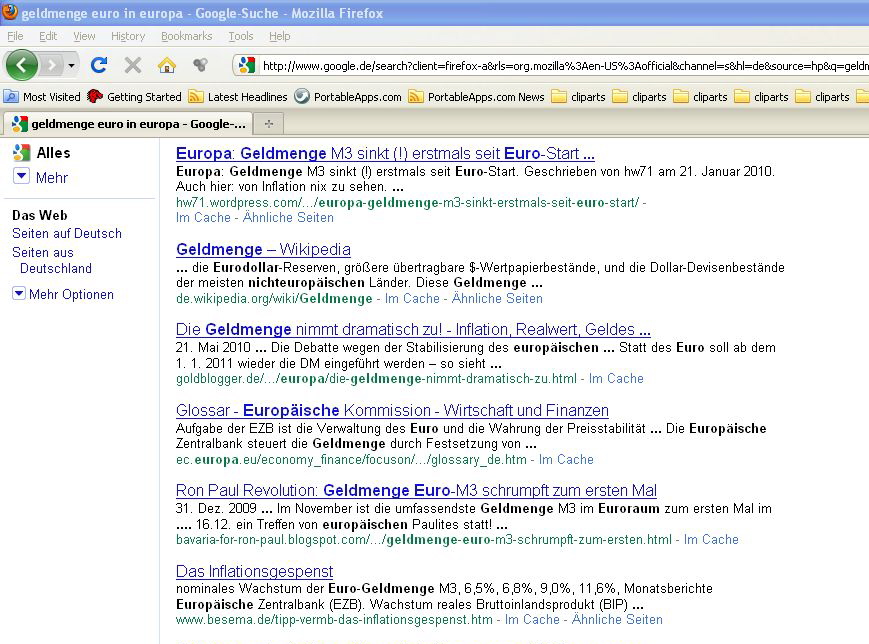The width and height of the screenshot is (869, 644).
Task: Open the history dropdown beside navigation arrows
Action: (71, 66)
